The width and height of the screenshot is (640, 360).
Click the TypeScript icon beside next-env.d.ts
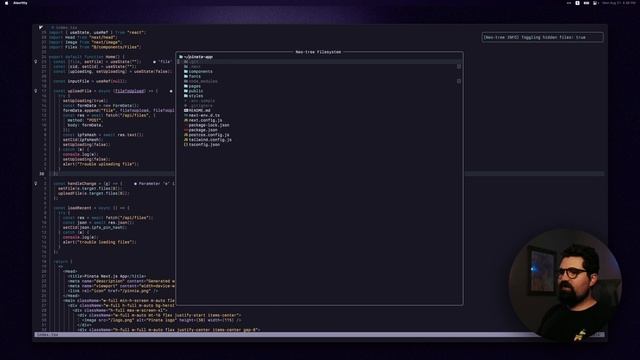186,116
